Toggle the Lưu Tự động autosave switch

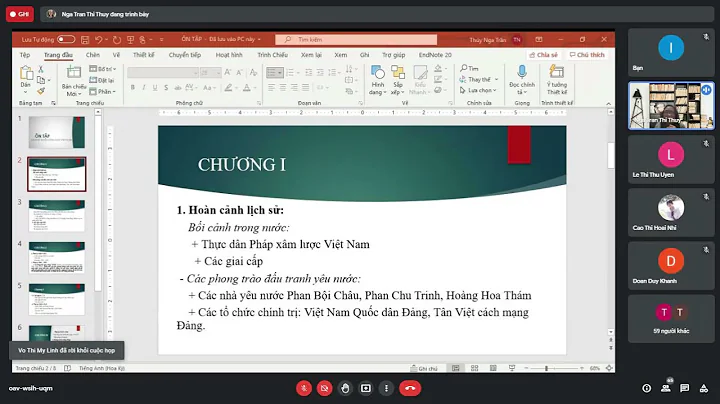pos(66,39)
